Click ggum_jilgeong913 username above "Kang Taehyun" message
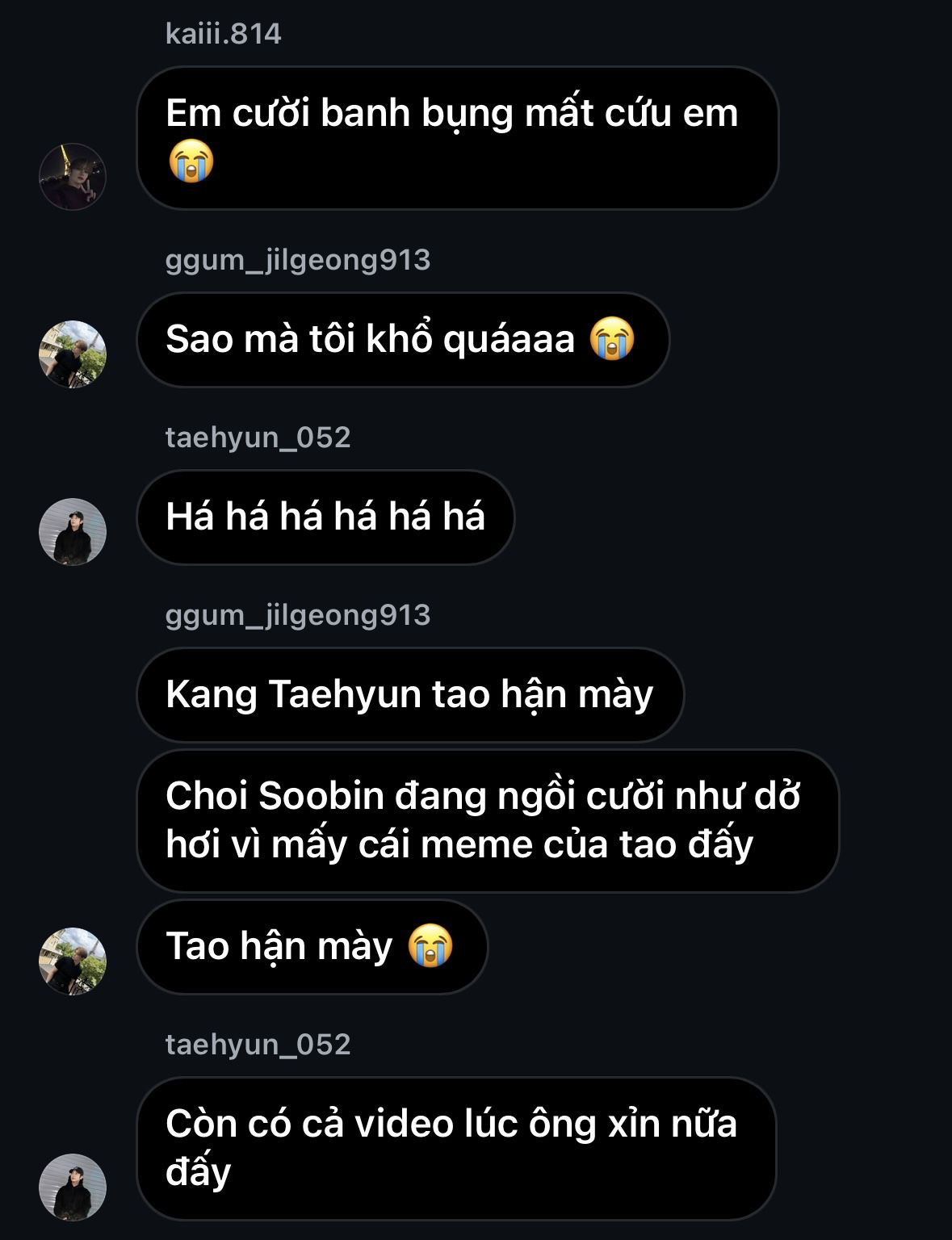 point(297,615)
